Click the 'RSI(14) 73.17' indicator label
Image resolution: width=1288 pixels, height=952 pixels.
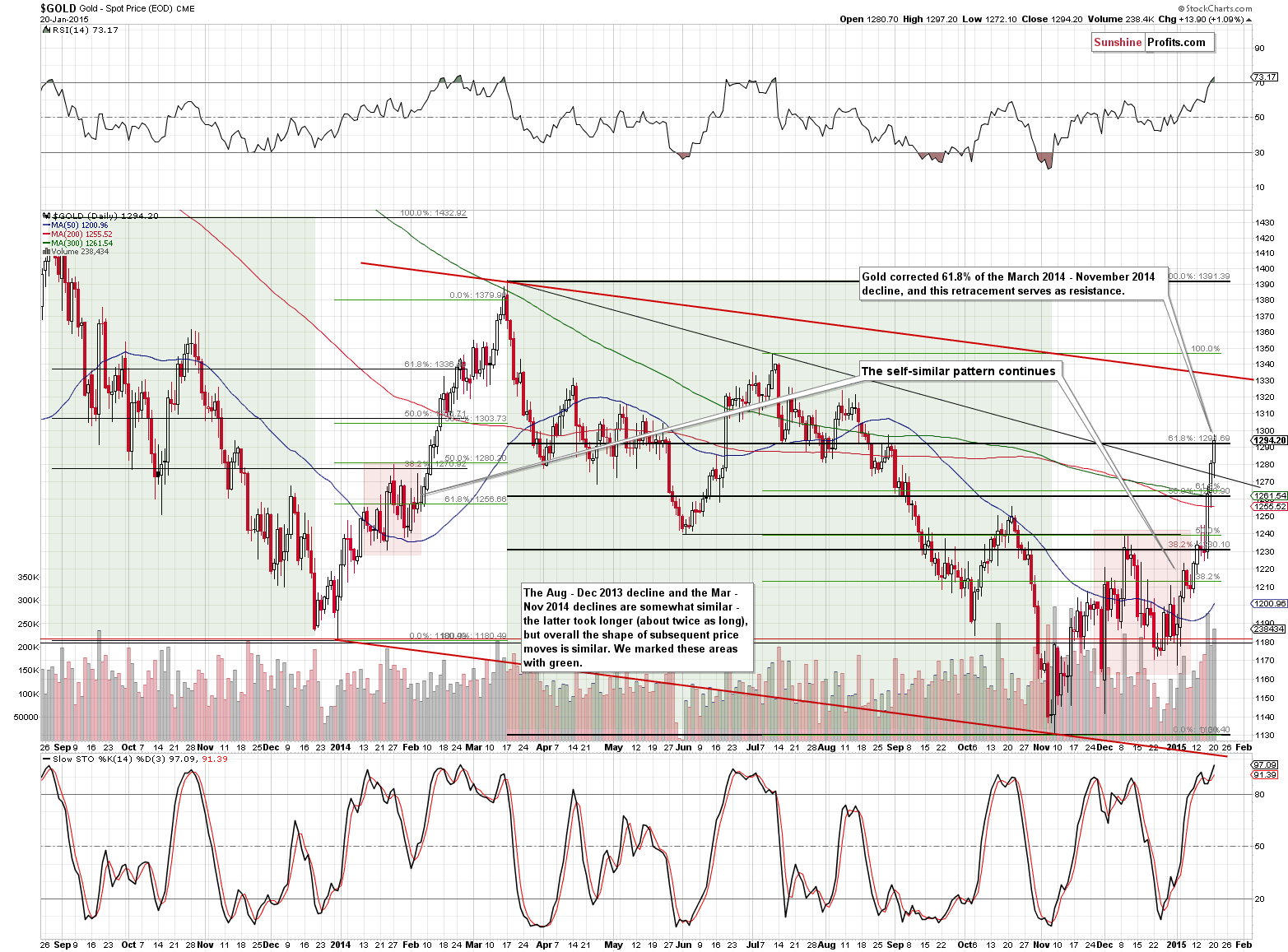point(80,30)
